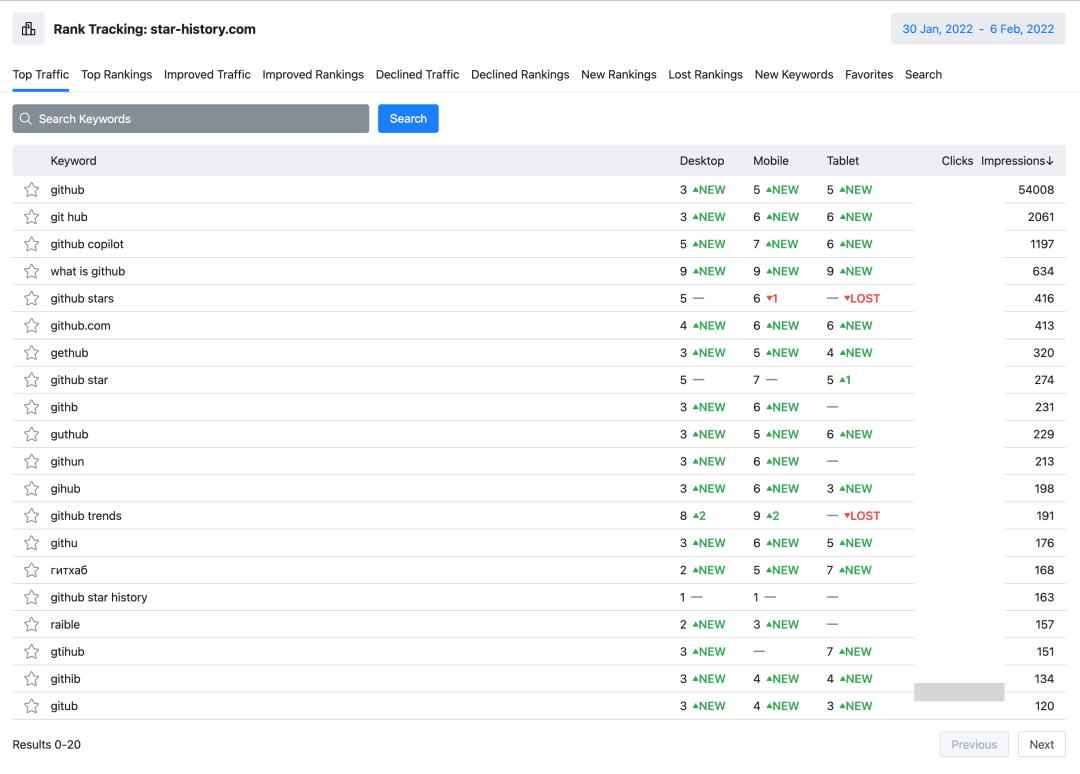This screenshot has height=774, width=1080.
Task: Click the star for "githib" row
Action: pyautogui.click(x=31, y=680)
